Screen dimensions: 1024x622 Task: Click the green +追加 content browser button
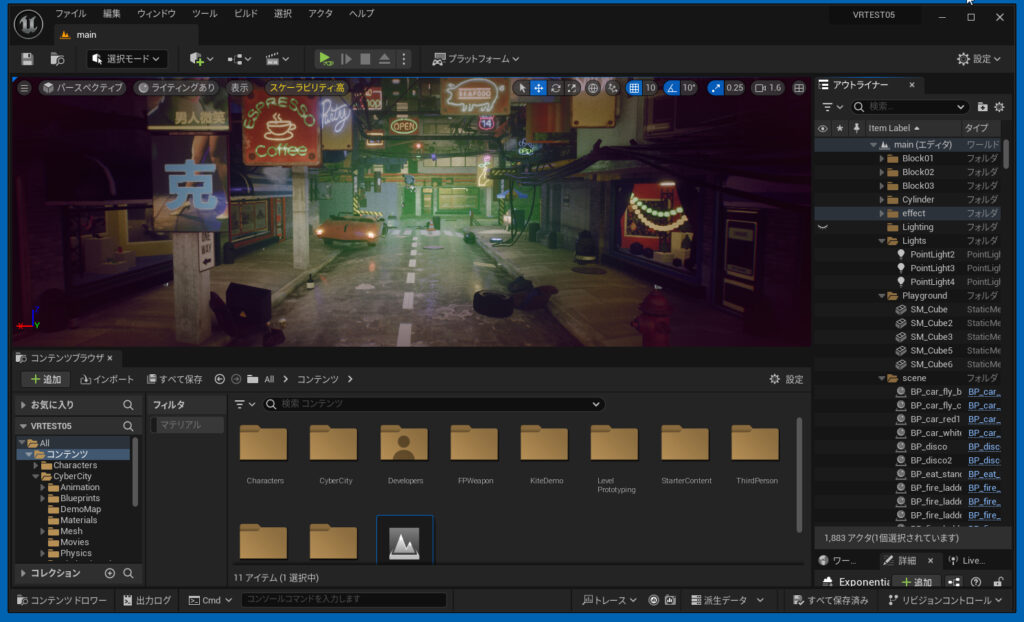(x=44, y=379)
